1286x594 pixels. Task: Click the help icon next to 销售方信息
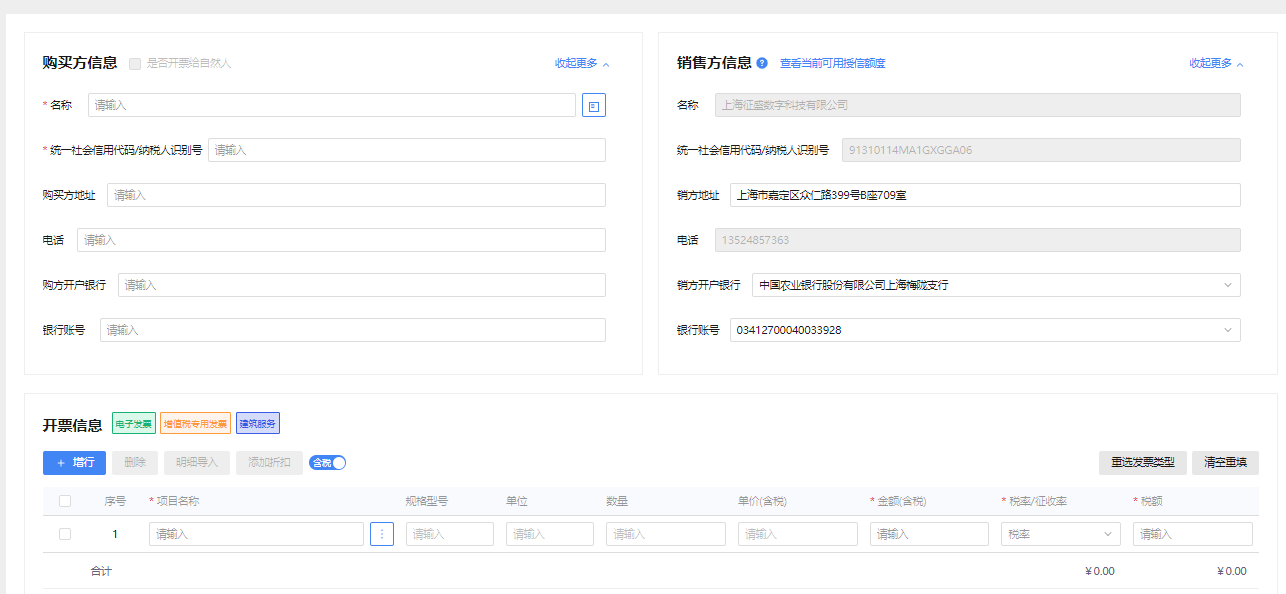coord(762,63)
